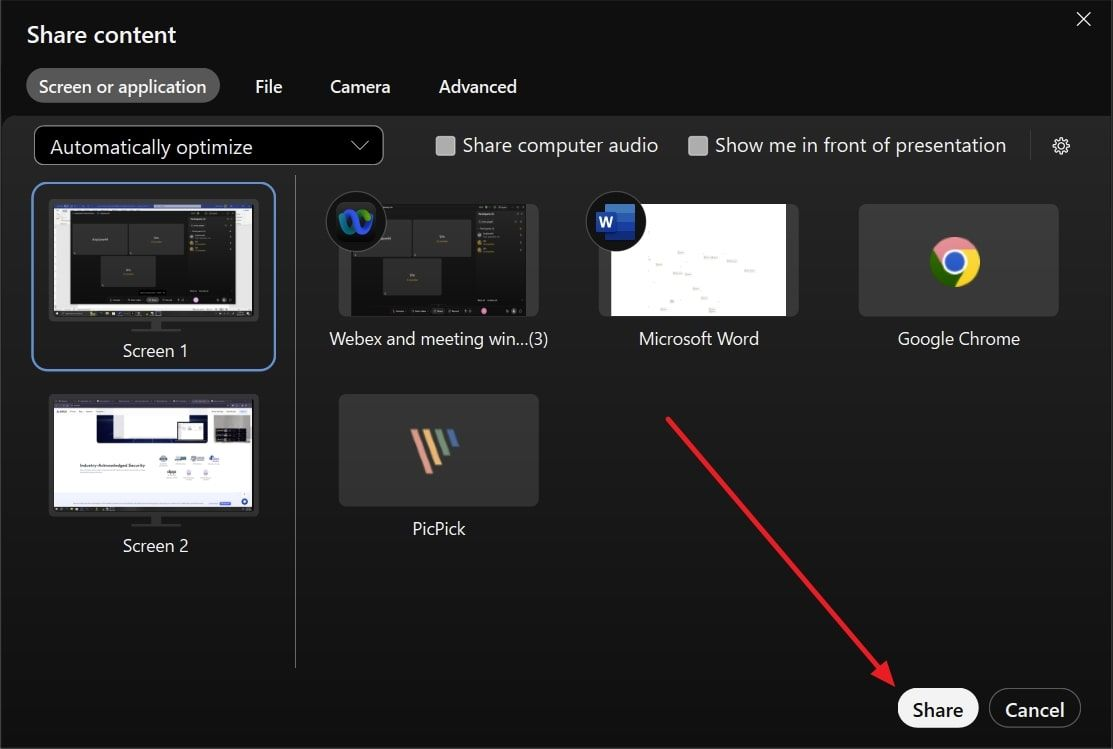Select Webex and meeting windows thumbnail
The width and height of the screenshot is (1113, 749).
coord(438,261)
